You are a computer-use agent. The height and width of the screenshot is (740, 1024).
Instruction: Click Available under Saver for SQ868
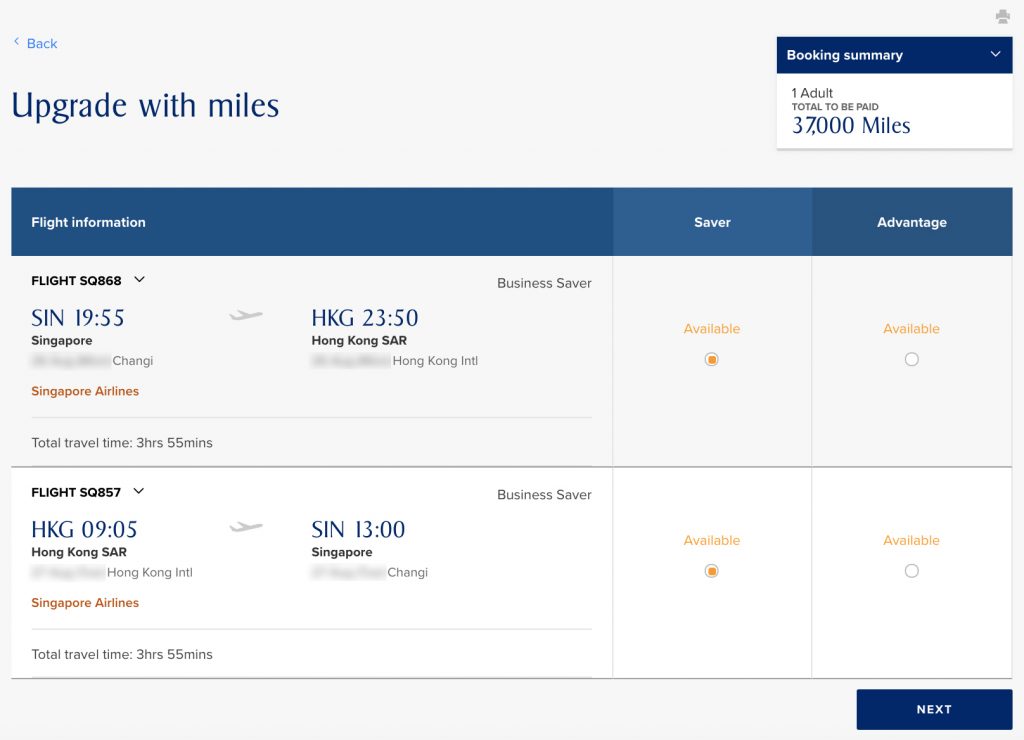click(711, 328)
